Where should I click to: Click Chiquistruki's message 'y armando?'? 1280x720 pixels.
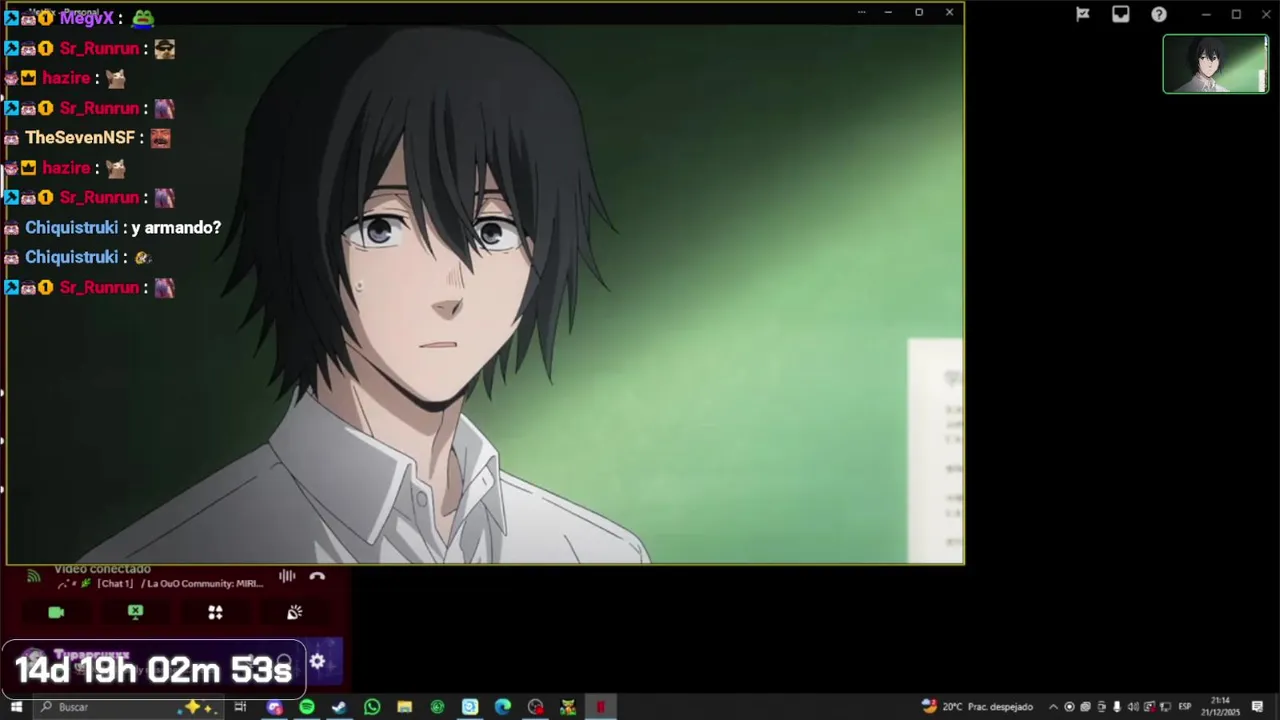pos(176,228)
